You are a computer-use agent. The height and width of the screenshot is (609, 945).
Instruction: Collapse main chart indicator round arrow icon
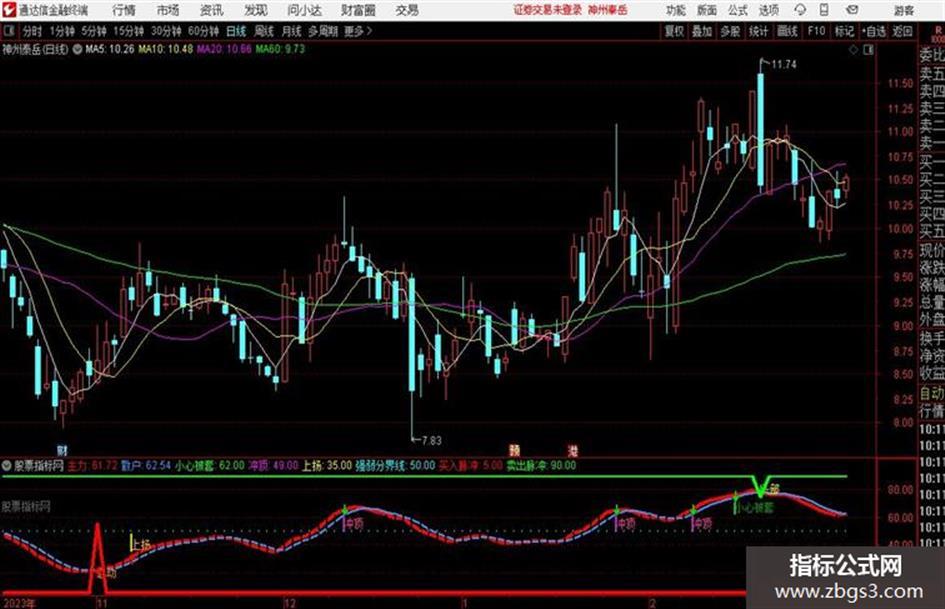(78, 49)
